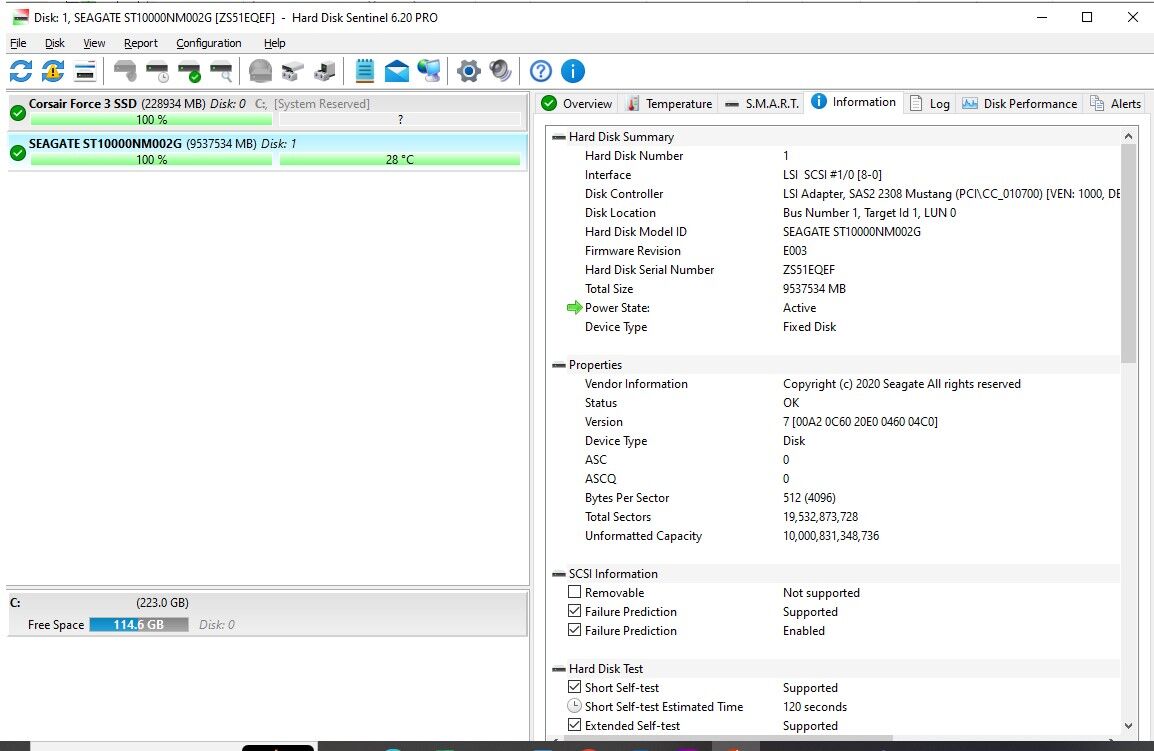Toggle Failure Prediction checkbox in the Enabled row
The width and height of the screenshot is (1154, 751).
(x=575, y=630)
